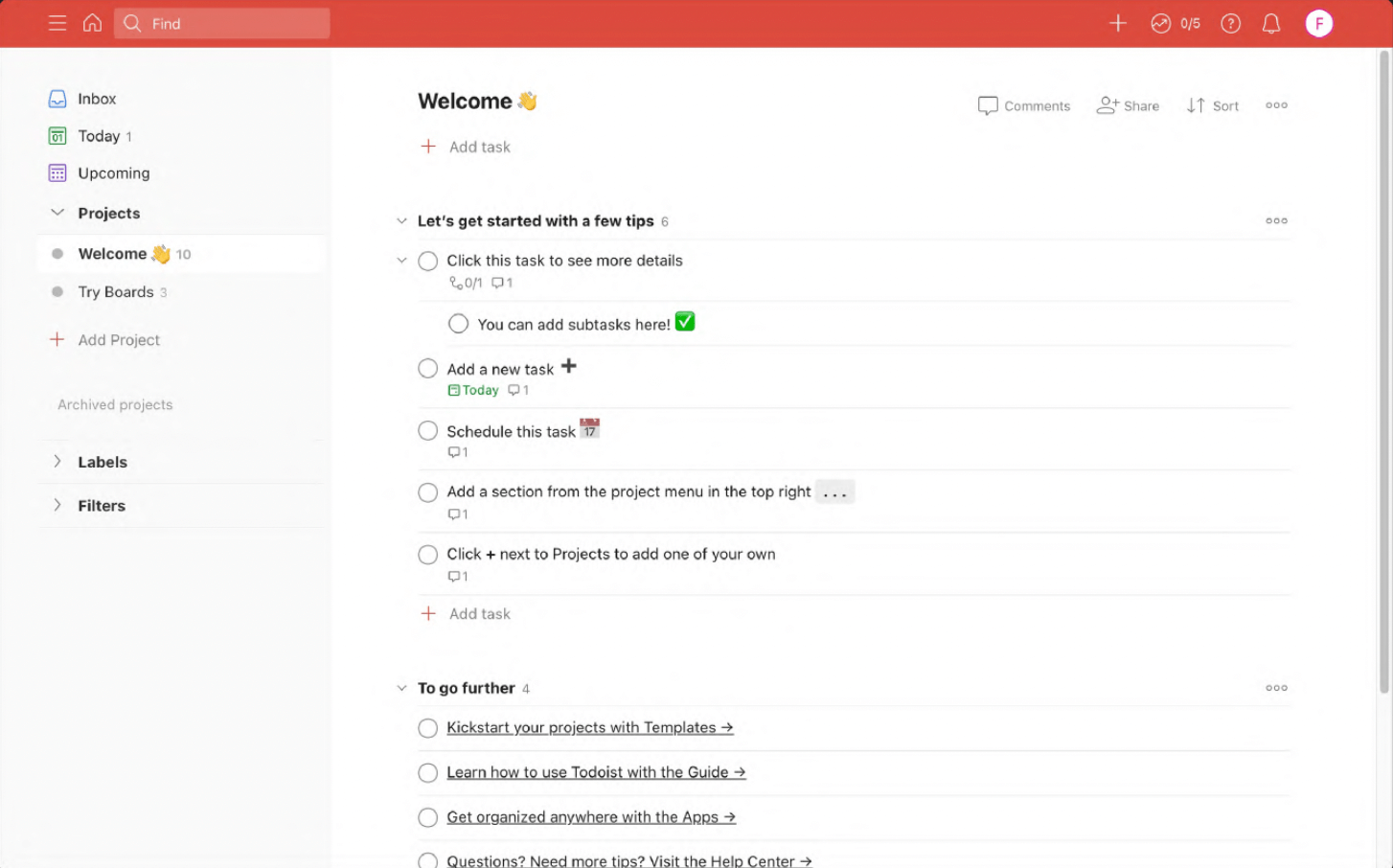Image resolution: width=1393 pixels, height=868 pixels.
Task: Open Archived projects
Action: (x=115, y=404)
